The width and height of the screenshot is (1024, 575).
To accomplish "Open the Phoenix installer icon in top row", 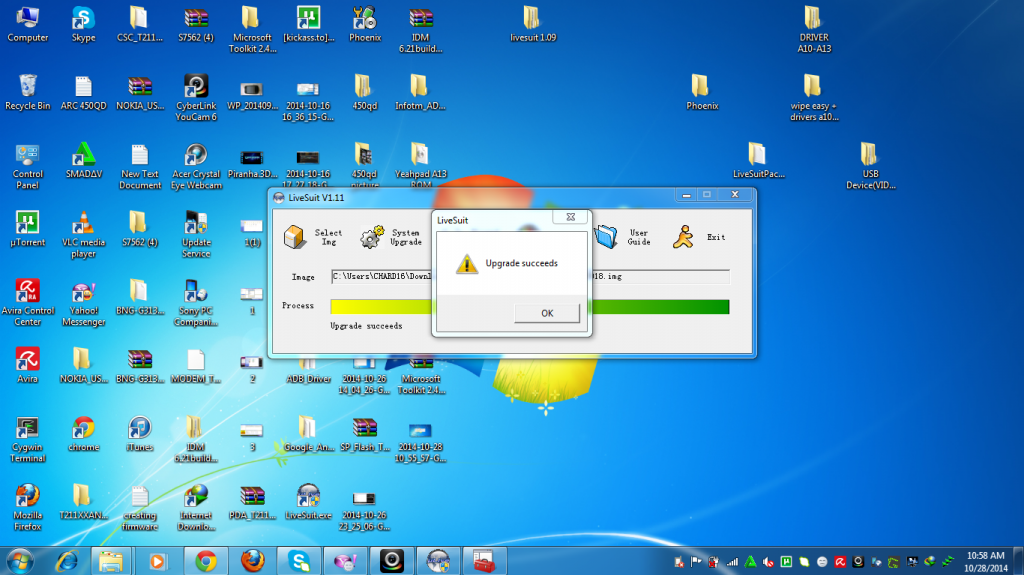I will pos(364,25).
